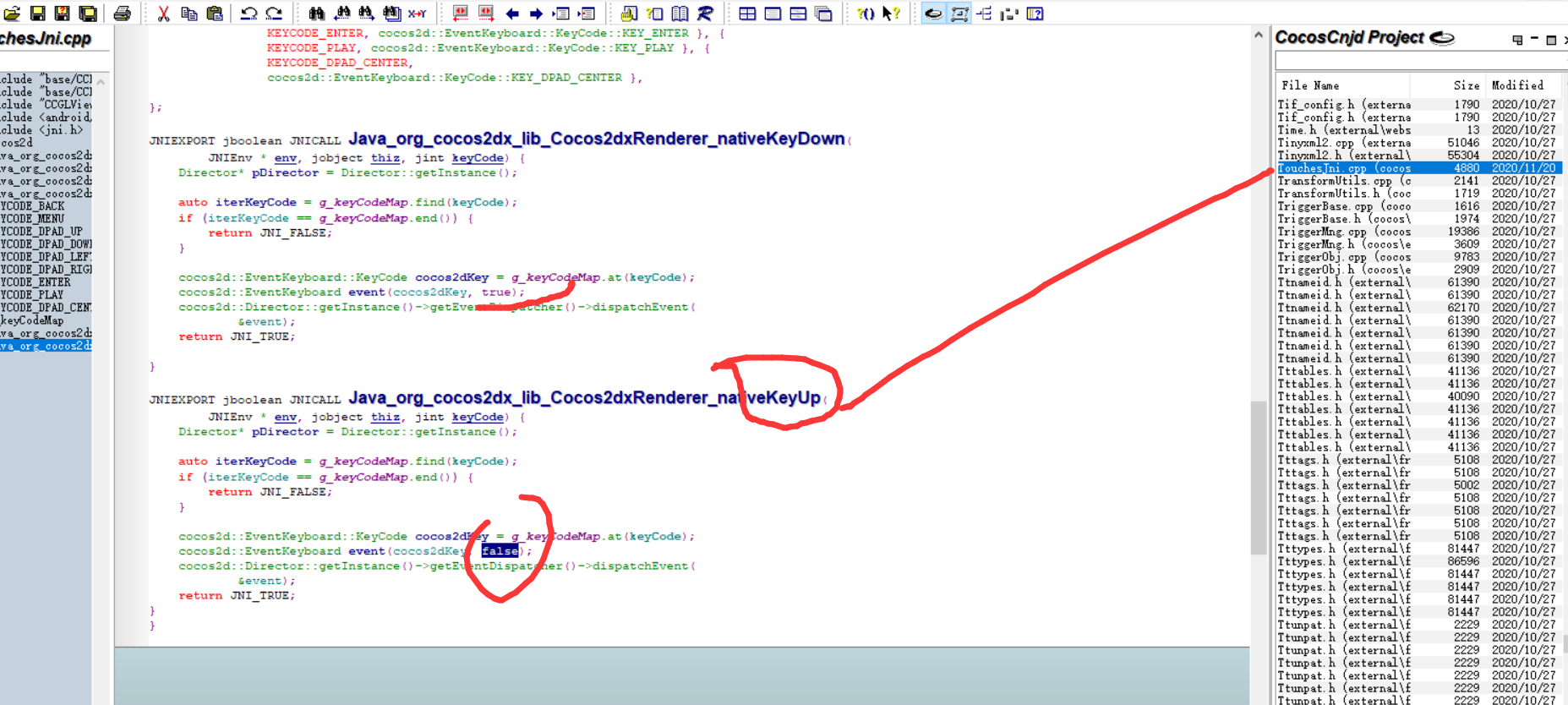Go back with the blue left arrow
This screenshot has height=705, width=1568.
(x=511, y=14)
